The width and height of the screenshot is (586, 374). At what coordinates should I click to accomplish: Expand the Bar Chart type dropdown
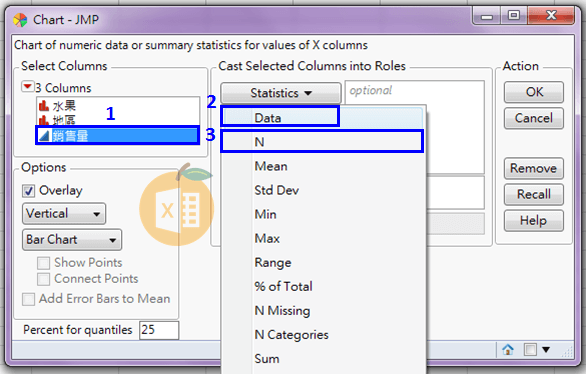point(72,239)
